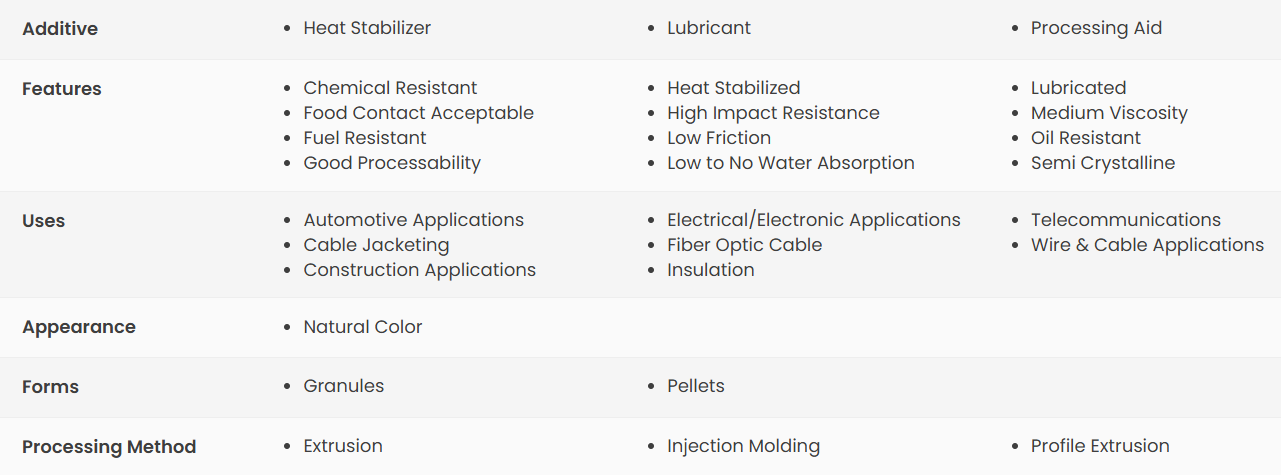Select the Lubricant additive item
Image resolution: width=1281 pixels, height=475 pixels.
709,28
